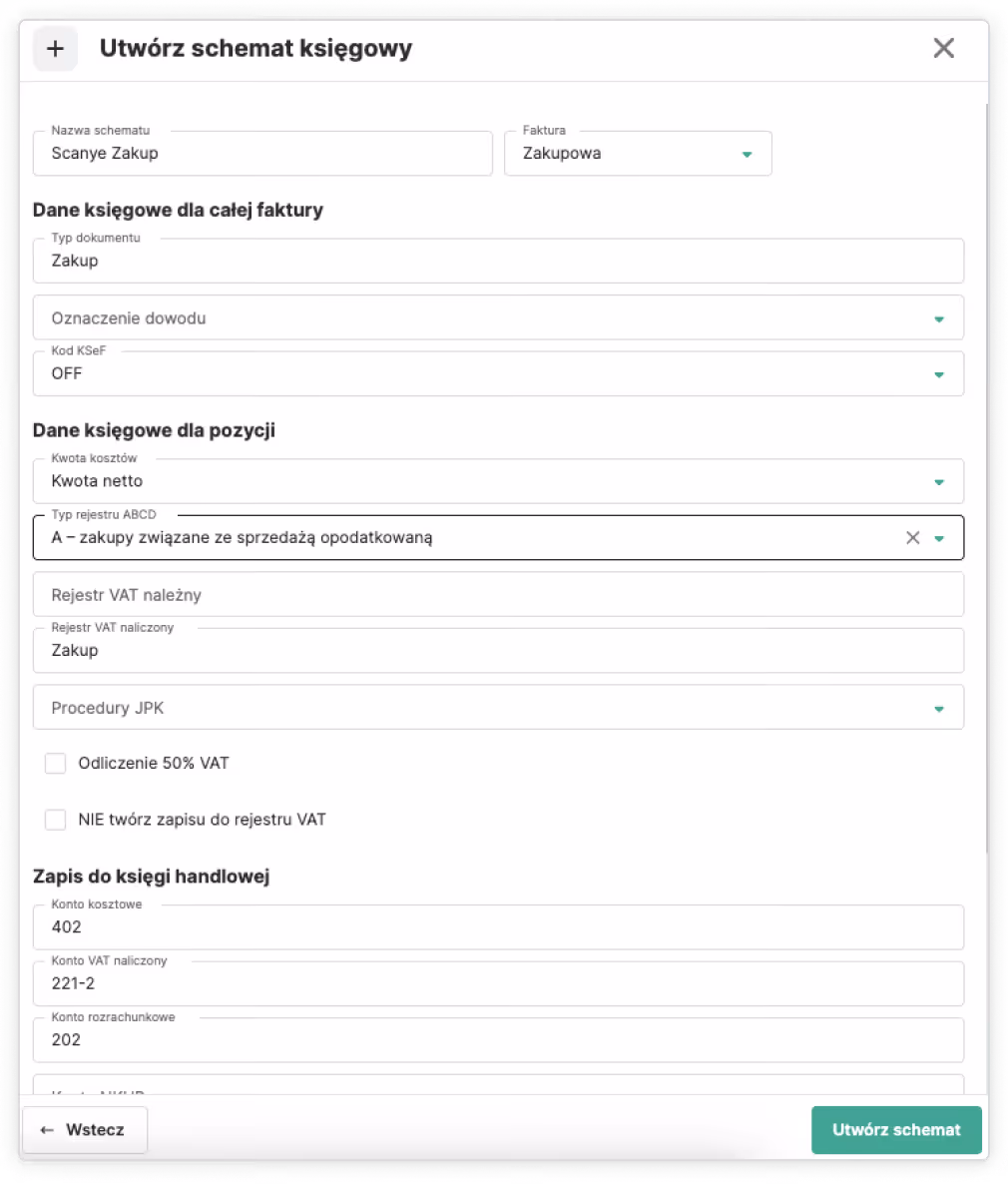
Task: Focus the Nazwa schematu input field
Action: 262,154
